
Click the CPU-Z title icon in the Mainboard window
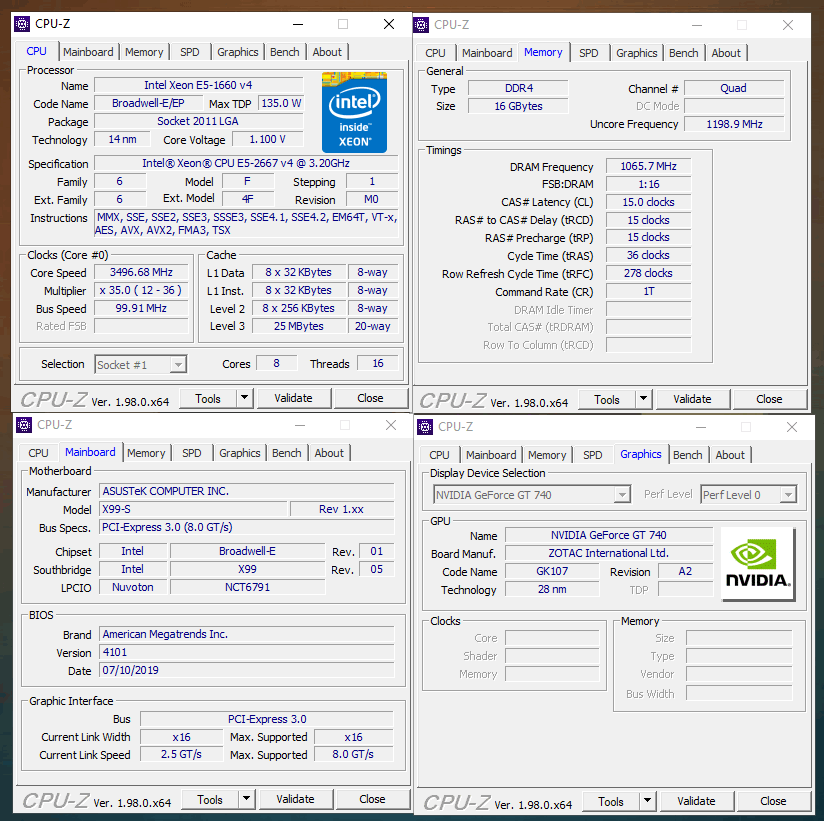tap(24, 425)
